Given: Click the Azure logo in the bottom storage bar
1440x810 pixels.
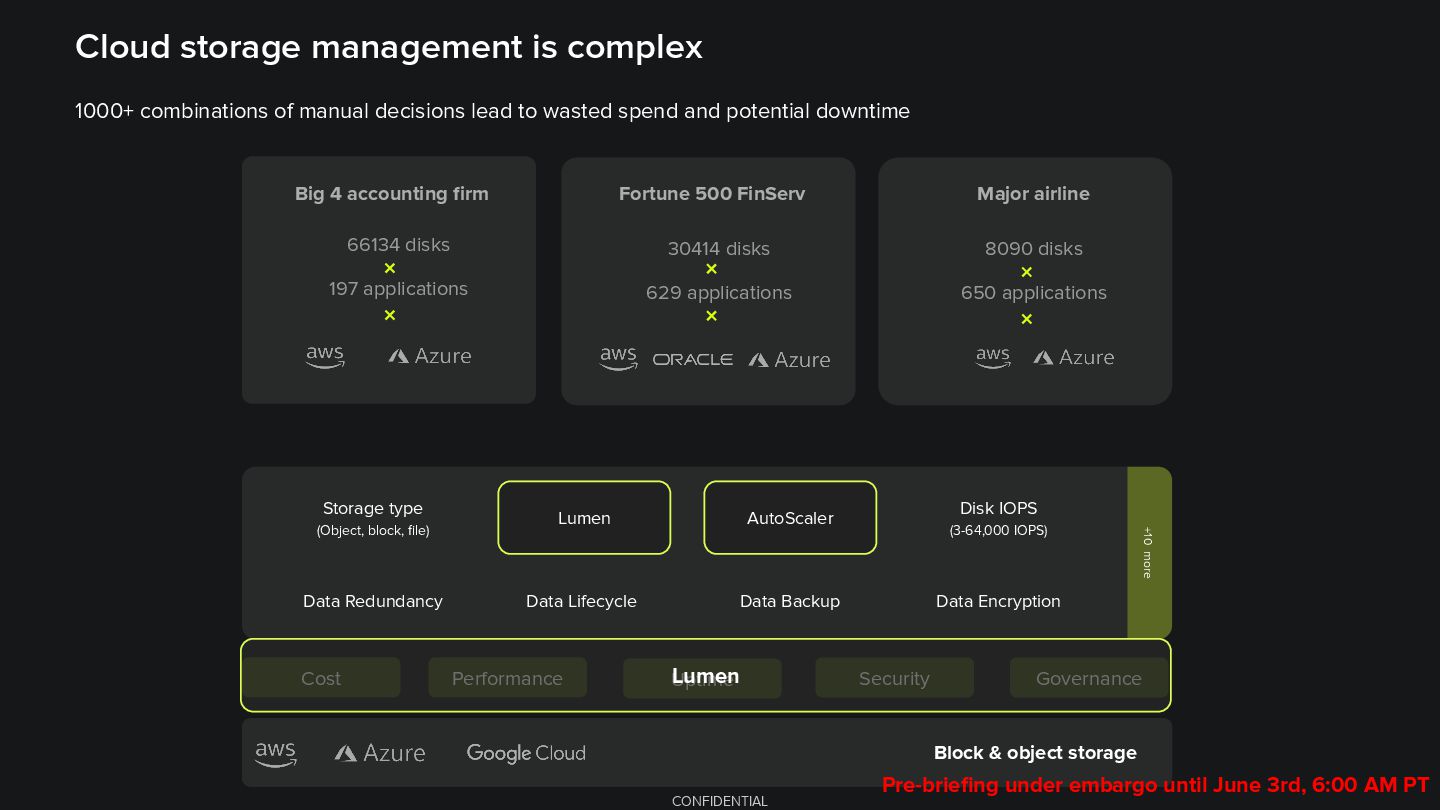Looking at the screenshot, I should point(380,753).
